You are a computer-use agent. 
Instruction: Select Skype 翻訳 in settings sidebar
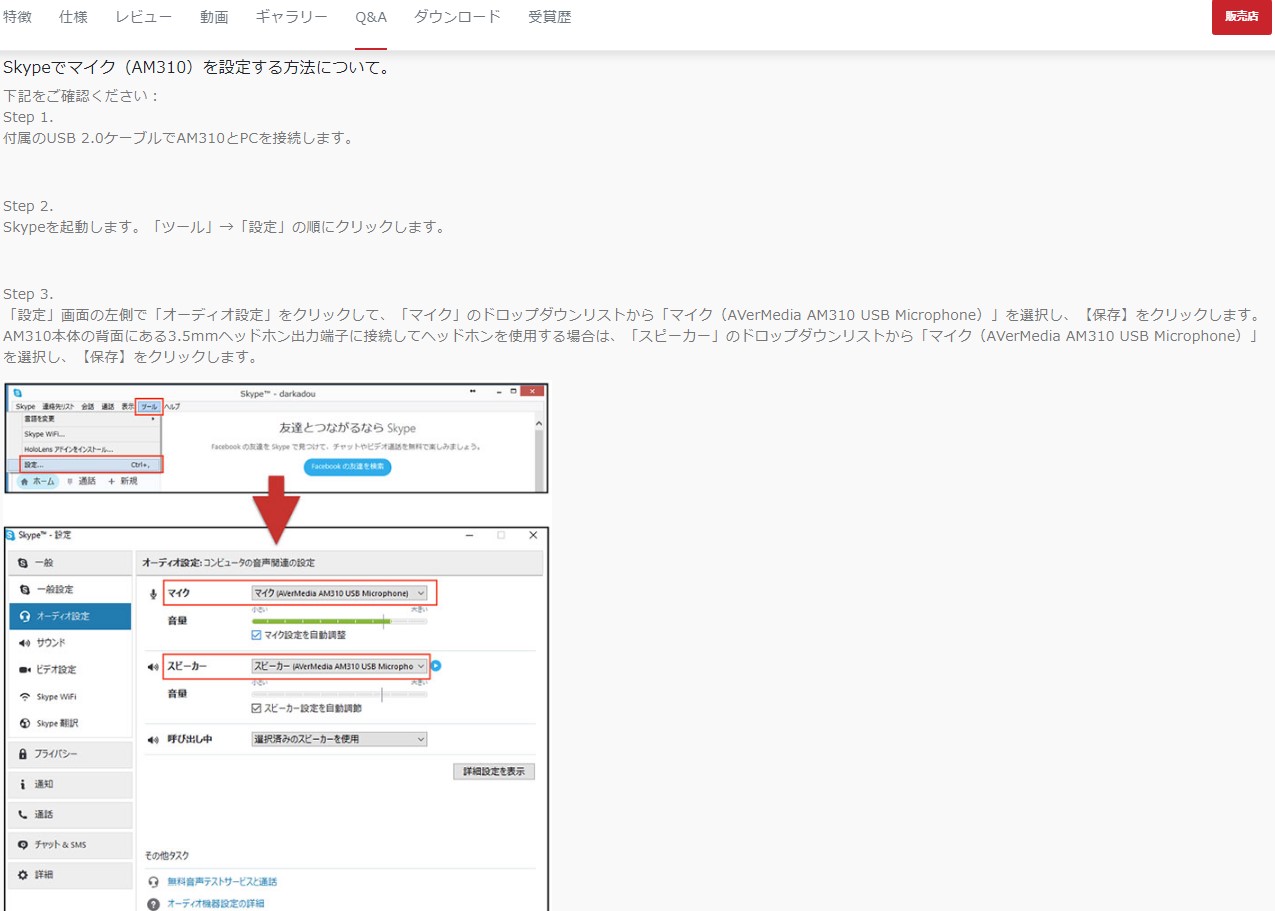click(70, 723)
